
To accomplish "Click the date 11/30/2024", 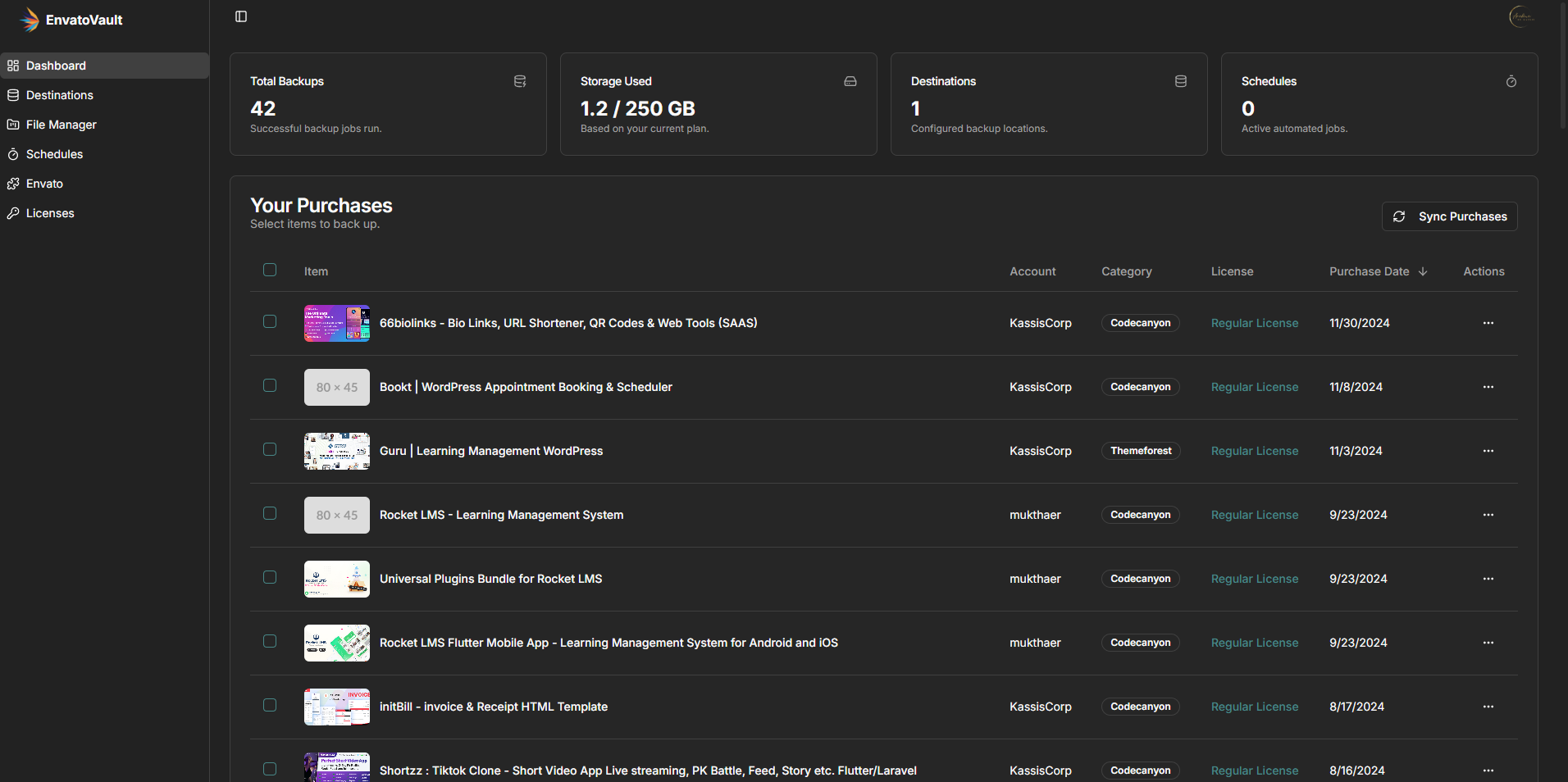I will (x=1360, y=323).
